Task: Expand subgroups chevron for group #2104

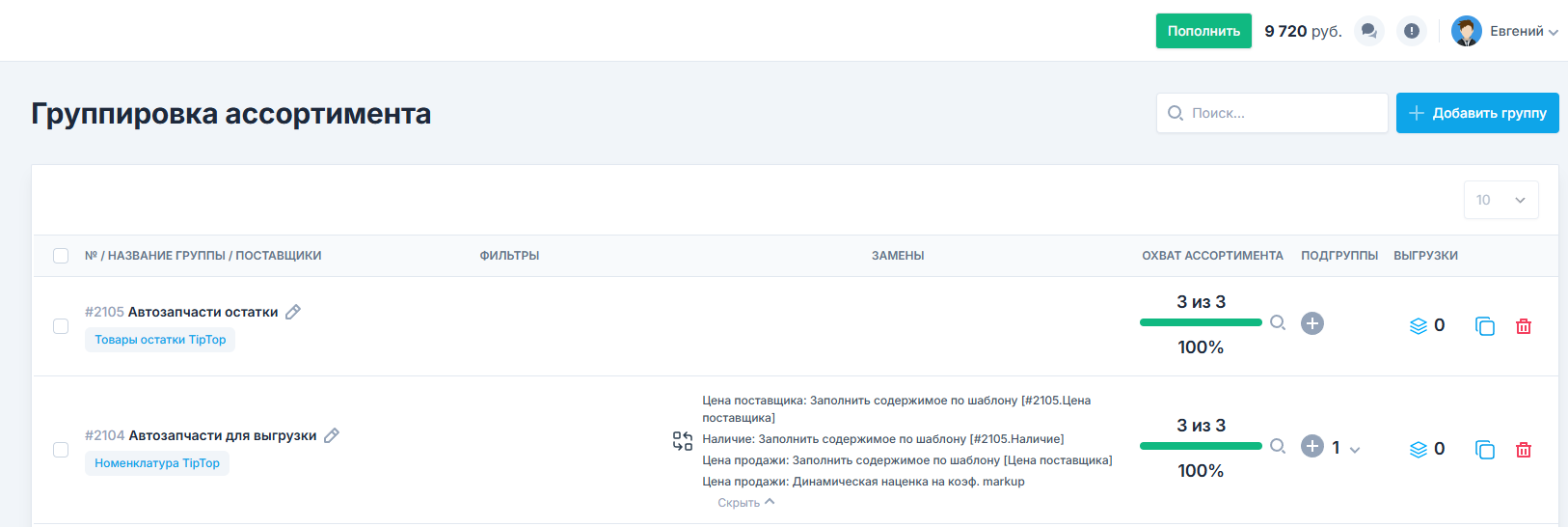Action: click(1355, 450)
